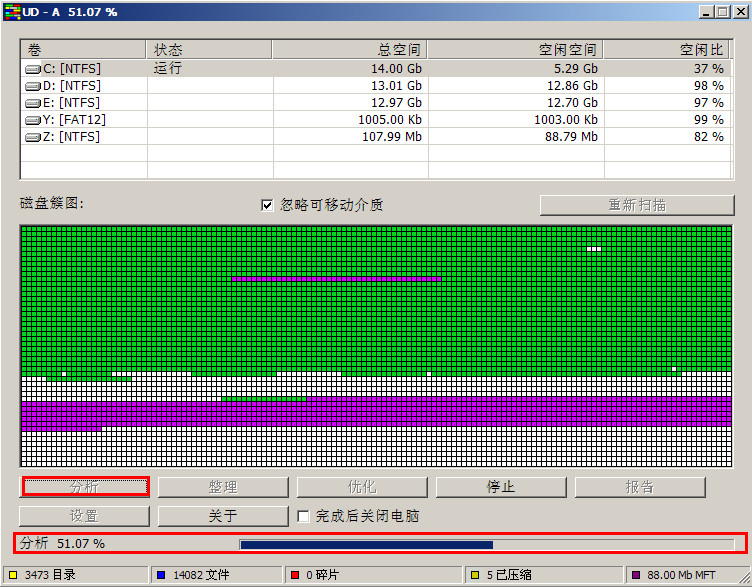
Task: Click the 分析 51.07 % status text
Action: [x=62, y=543]
